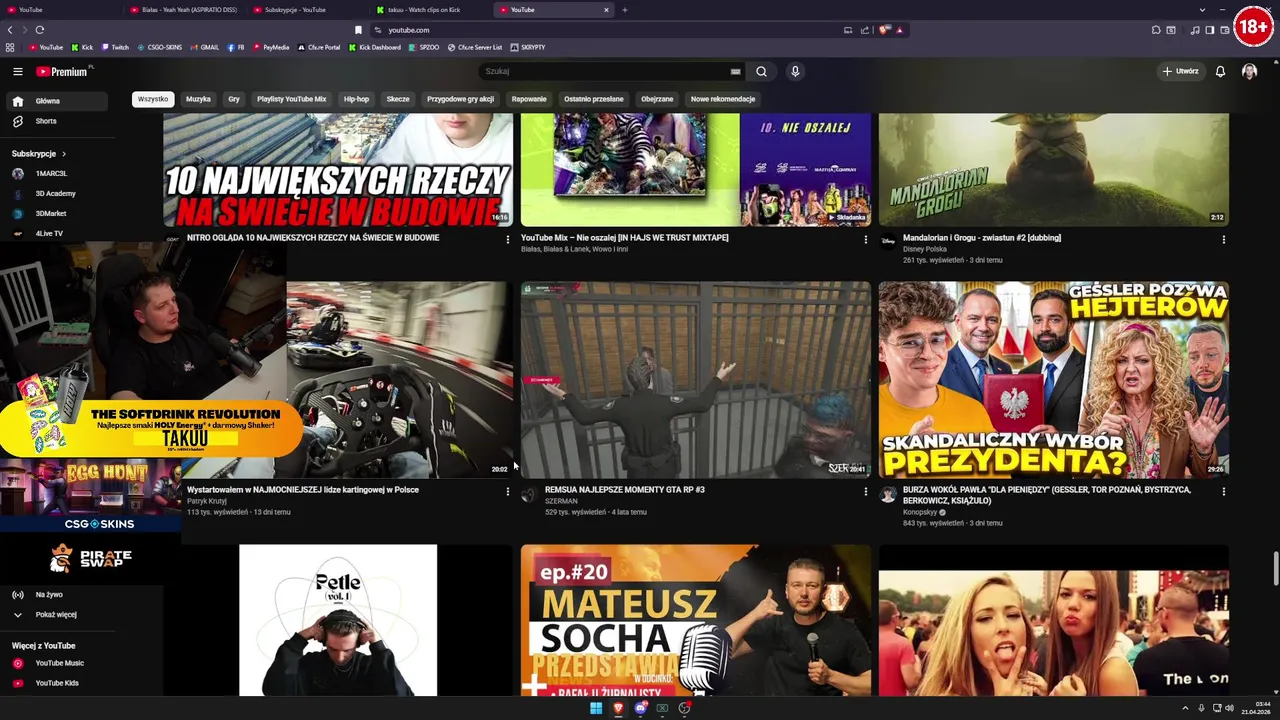Select Przygodowe gry akcji chip
Viewport: 1280px width, 720px height.
[x=460, y=99]
